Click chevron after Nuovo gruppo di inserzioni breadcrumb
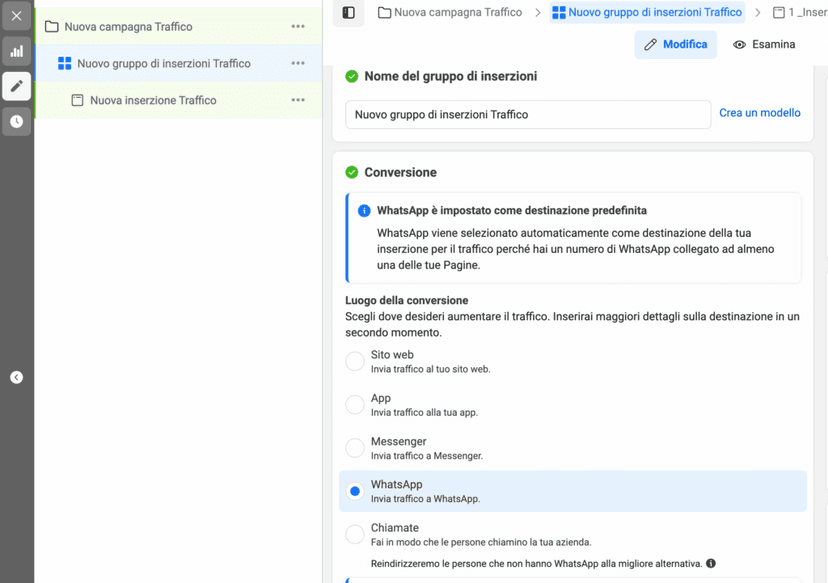 [x=758, y=13]
